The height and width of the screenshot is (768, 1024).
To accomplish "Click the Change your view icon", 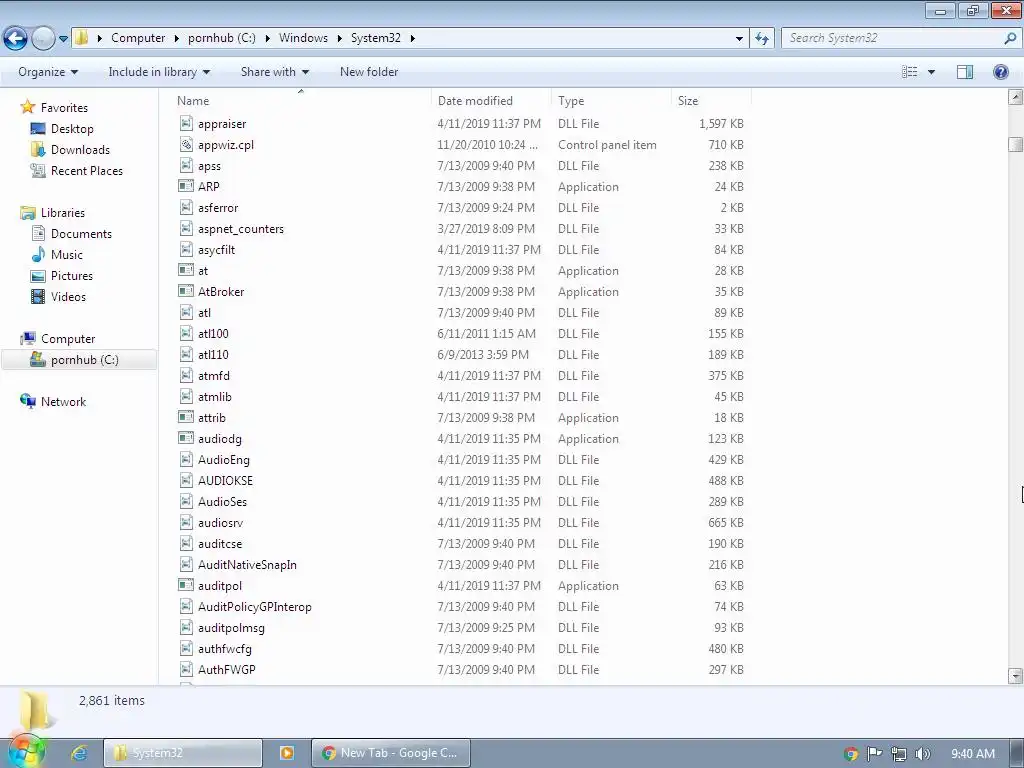I will click(910, 72).
